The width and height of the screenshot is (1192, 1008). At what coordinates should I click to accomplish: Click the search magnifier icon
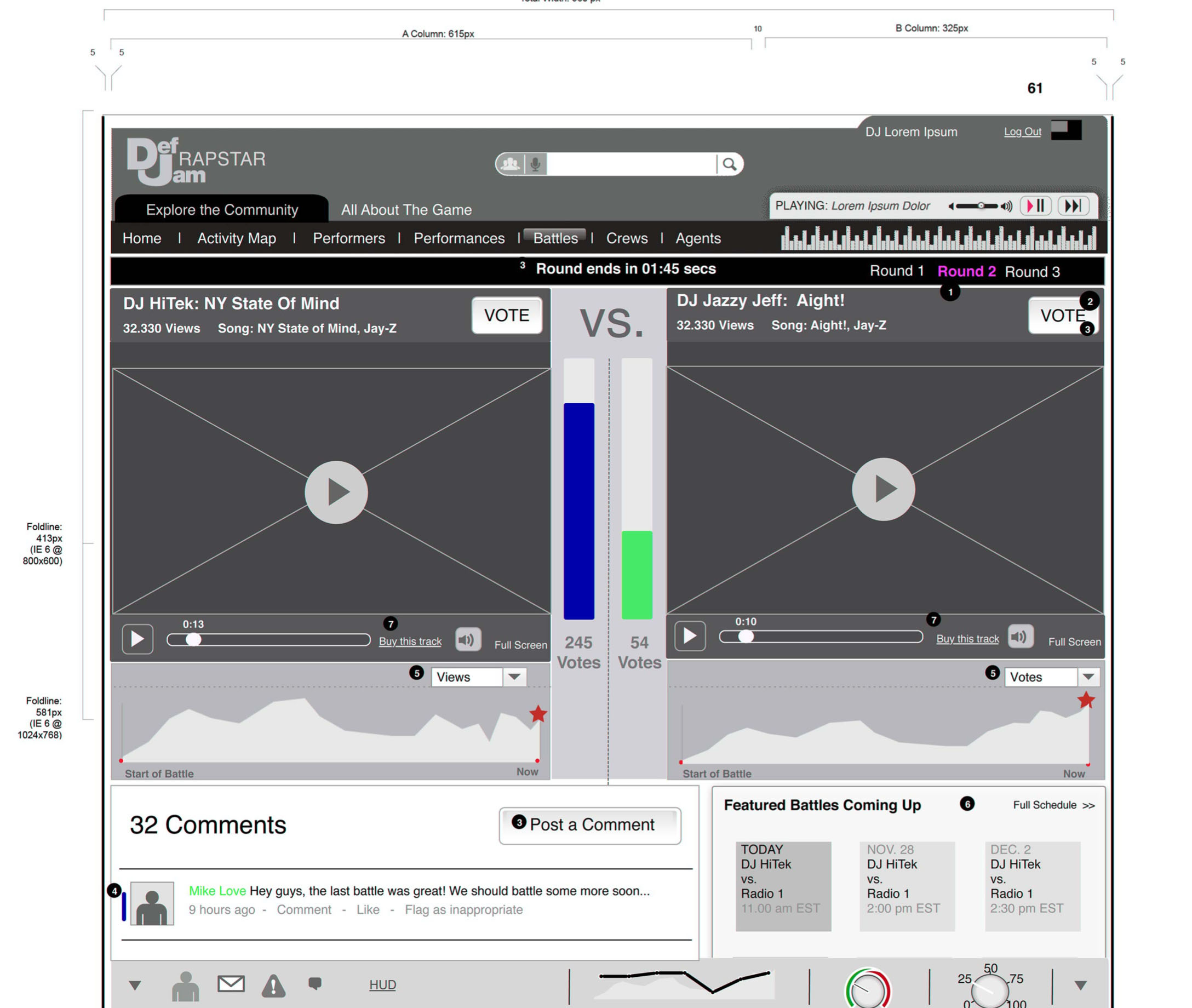(x=729, y=164)
